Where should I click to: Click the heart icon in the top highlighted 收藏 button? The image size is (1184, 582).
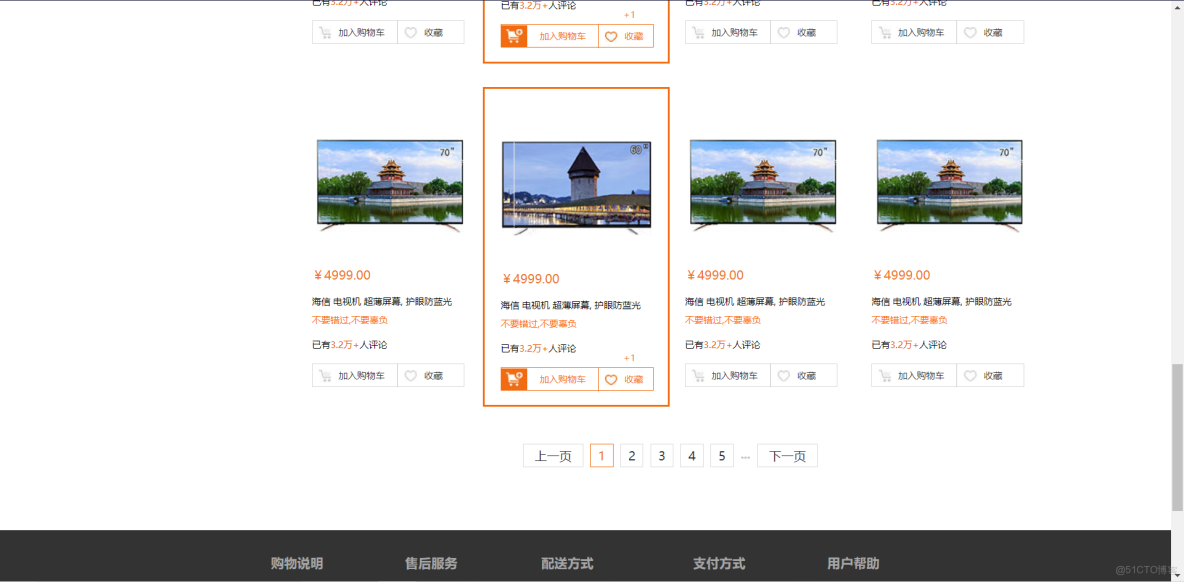[611, 36]
